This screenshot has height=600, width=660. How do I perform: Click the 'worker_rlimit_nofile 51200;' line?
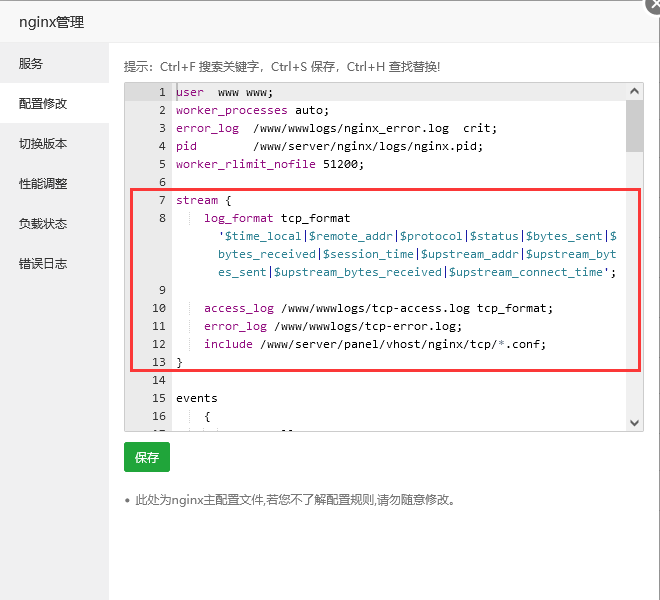(x=270, y=164)
